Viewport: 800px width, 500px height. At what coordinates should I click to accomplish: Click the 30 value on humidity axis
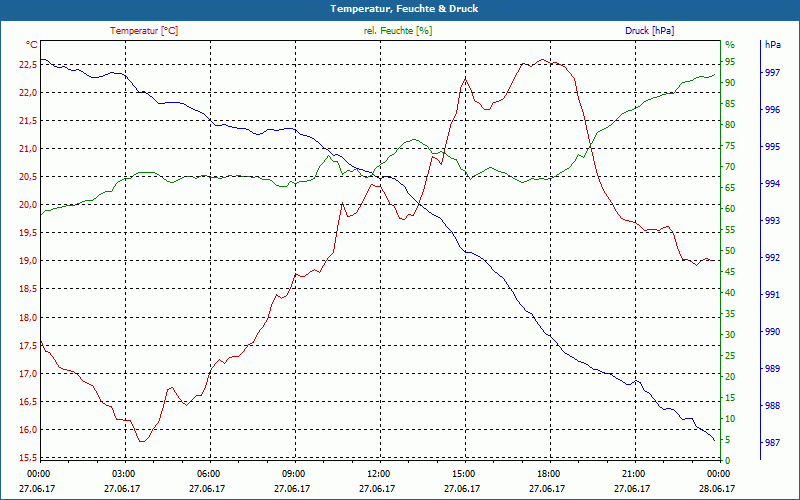click(x=731, y=335)
